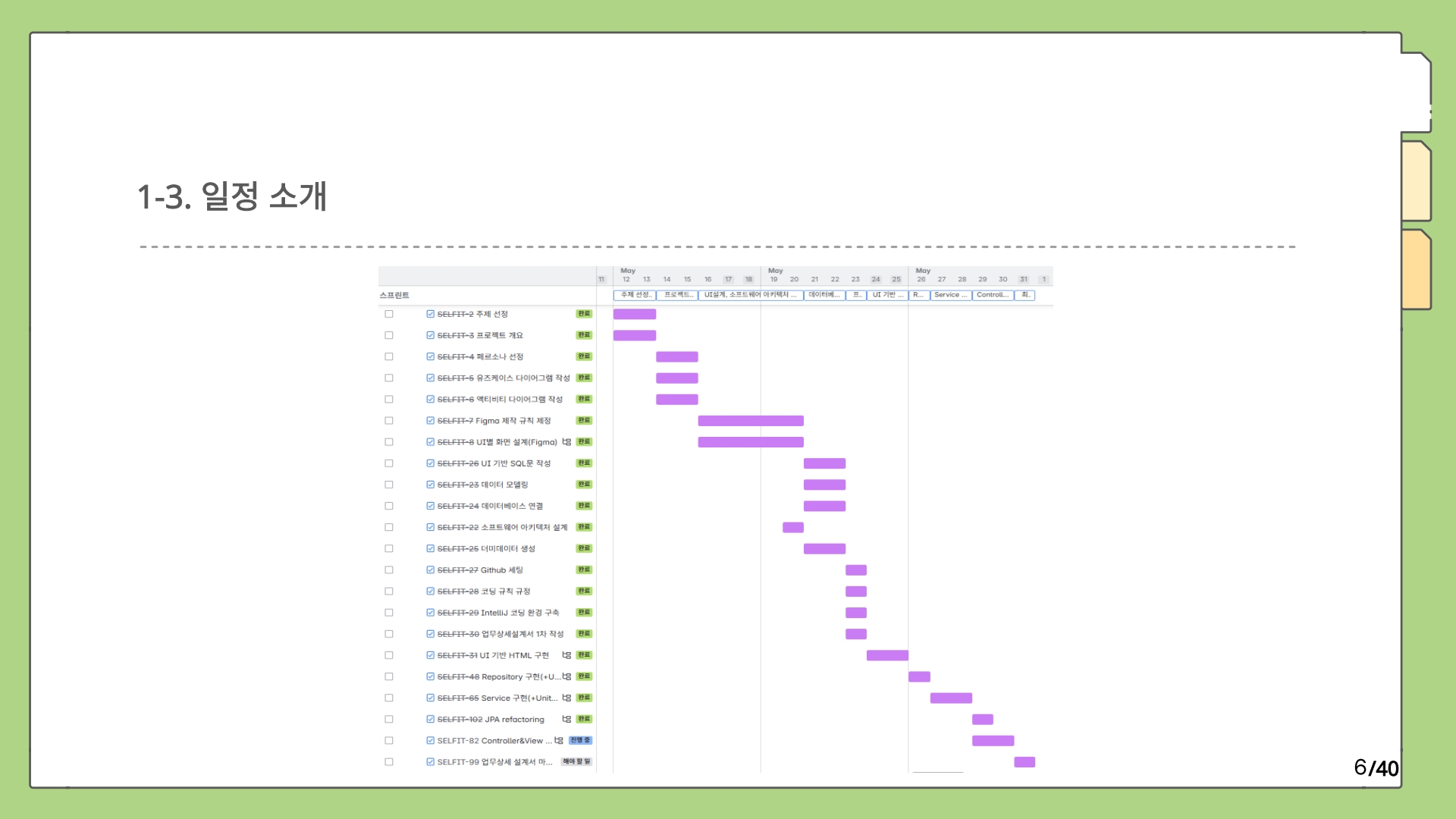Tick the checkbox beside SELFIT-7 Figma row
1456x819 pixels.
point(389,421)
